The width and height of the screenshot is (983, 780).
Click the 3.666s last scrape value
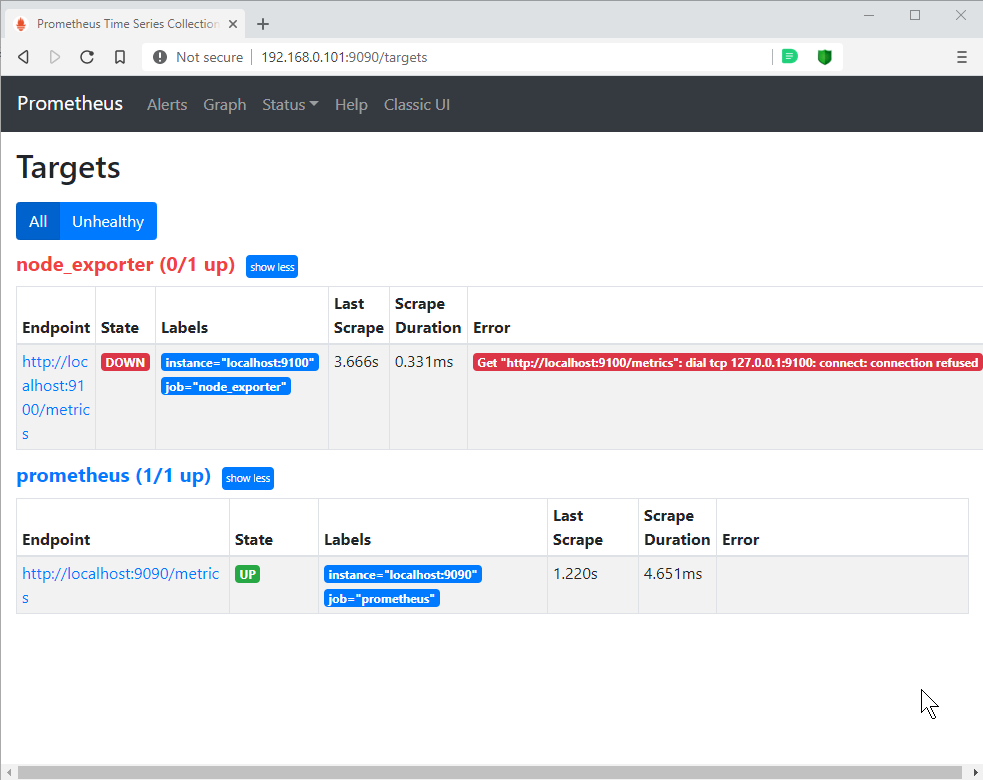point(356,362)
